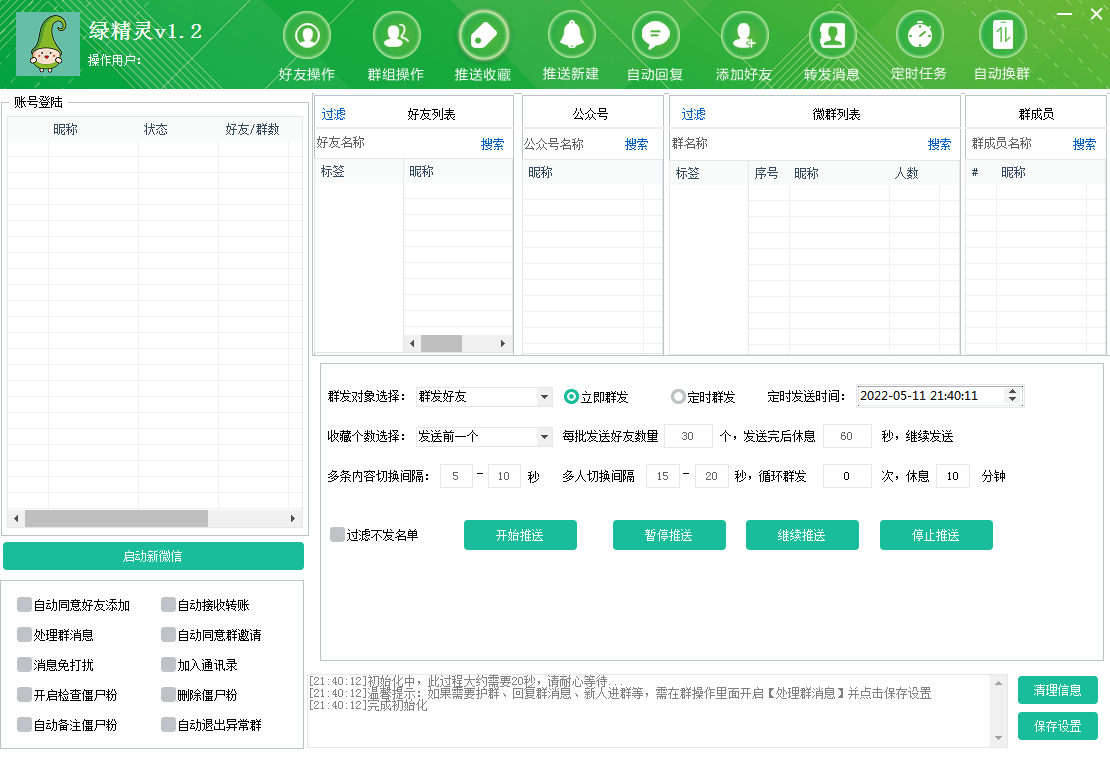Screen dimensions: 1110x760
Task: Open the 自动回复 chat bubble icon
Action: [x=656, y=35]
